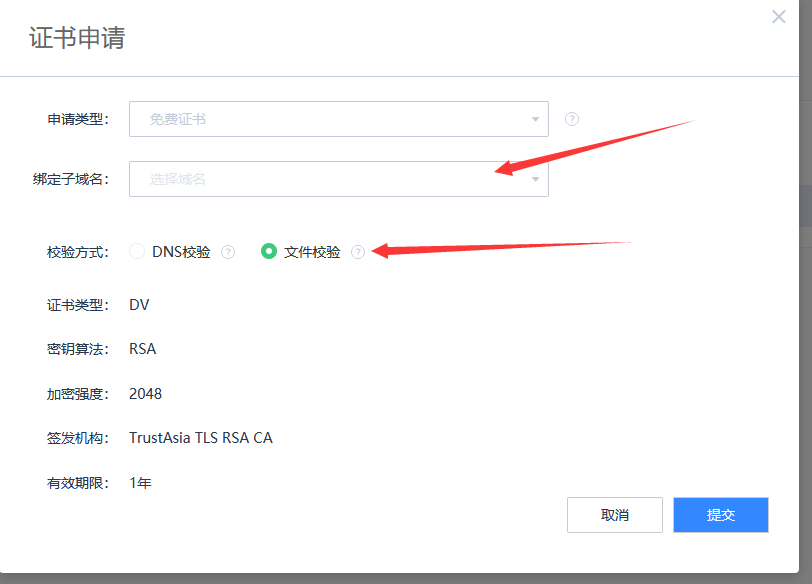
Task: Click the help icon beside 申请类型 dropdown
Action: pyautogui.click(x=572, y=119)
